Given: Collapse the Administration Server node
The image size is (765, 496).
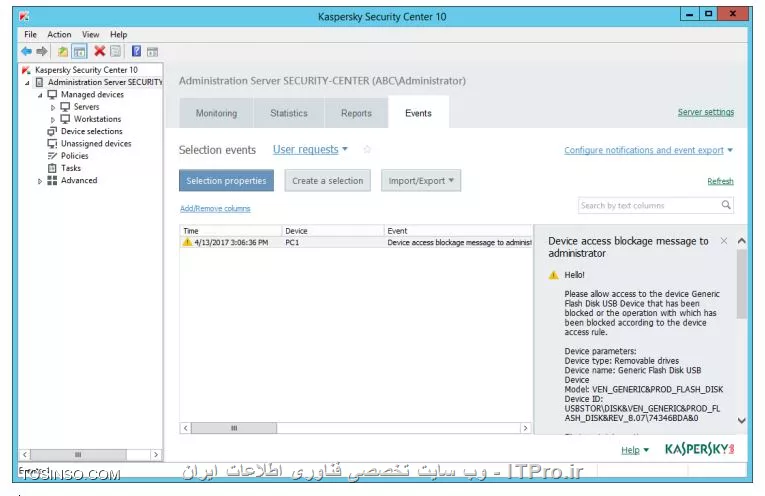Looking at the screenshot, I should coord(28,82).
